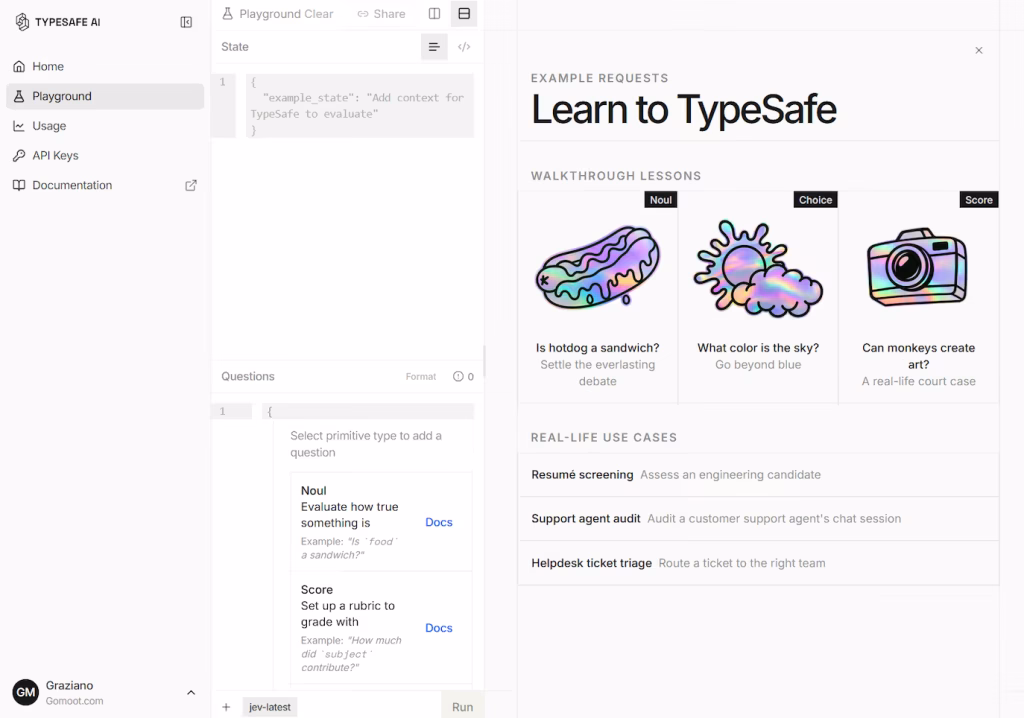Click the Noul badge on hotdog card

[x=661, y=200]
